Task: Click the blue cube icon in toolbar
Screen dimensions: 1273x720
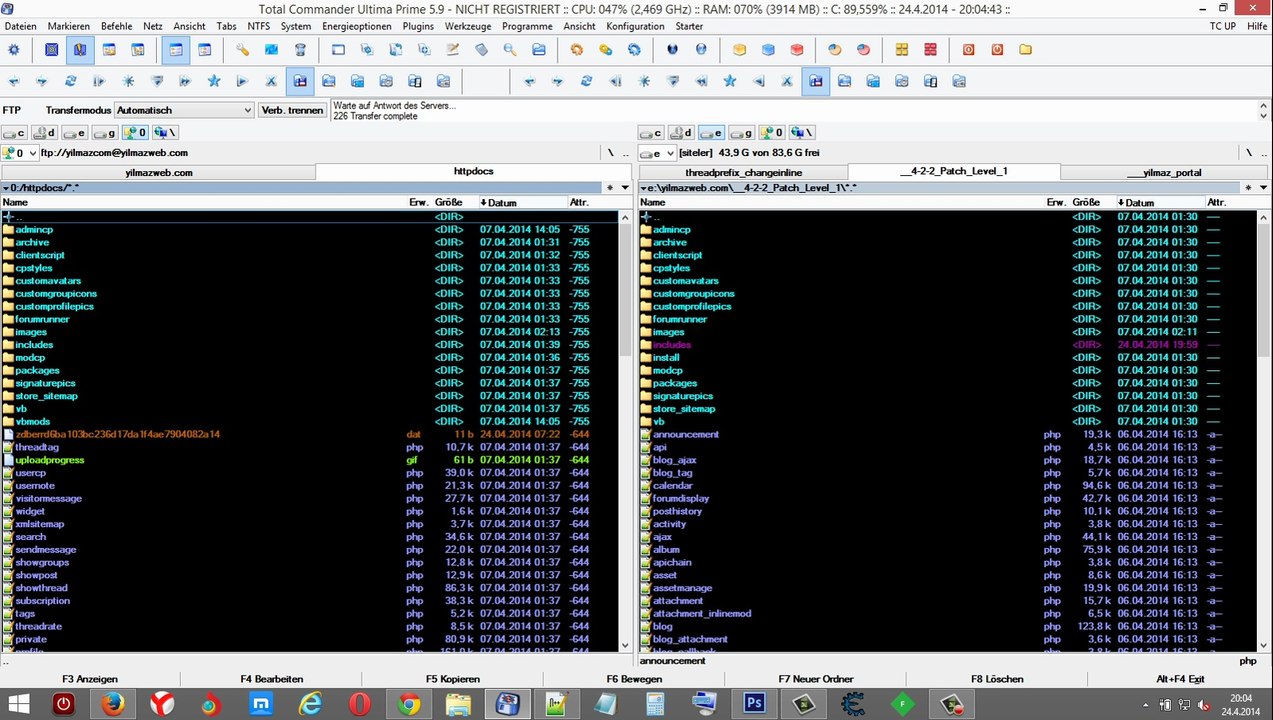Action: coord(768,49)
